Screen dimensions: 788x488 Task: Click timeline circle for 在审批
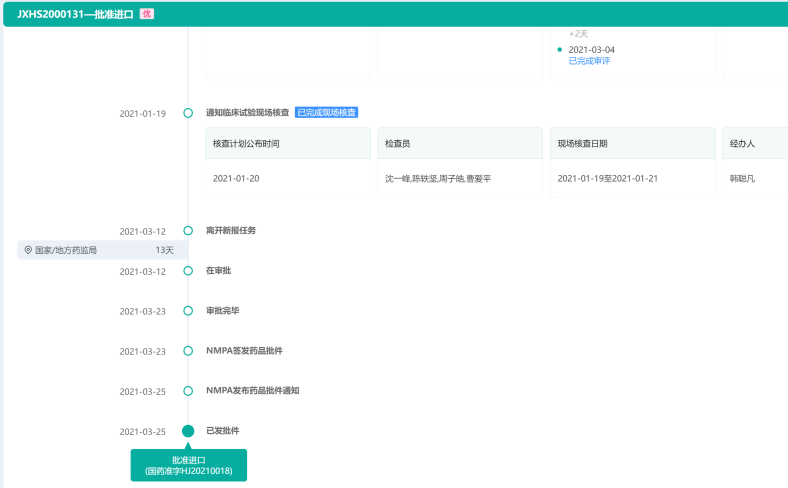(x=188, y=271)
